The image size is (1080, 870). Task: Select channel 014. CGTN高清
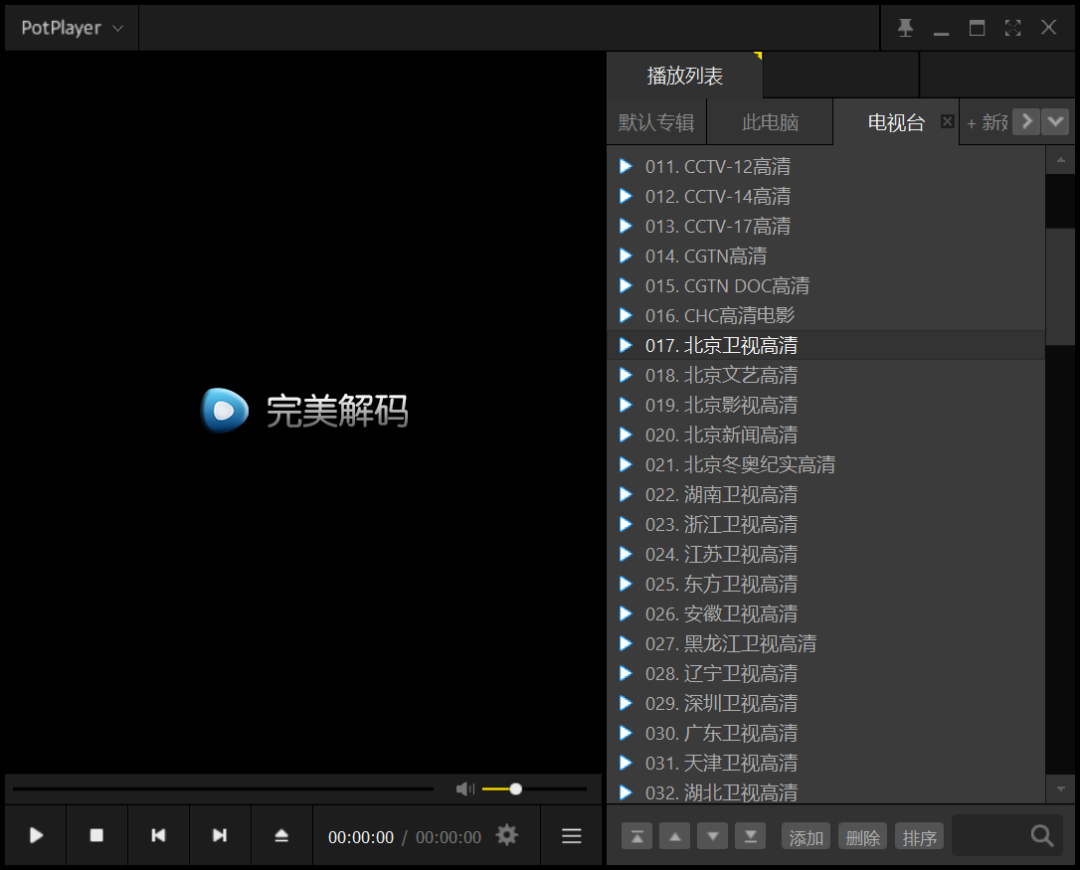tap(827, 256)
